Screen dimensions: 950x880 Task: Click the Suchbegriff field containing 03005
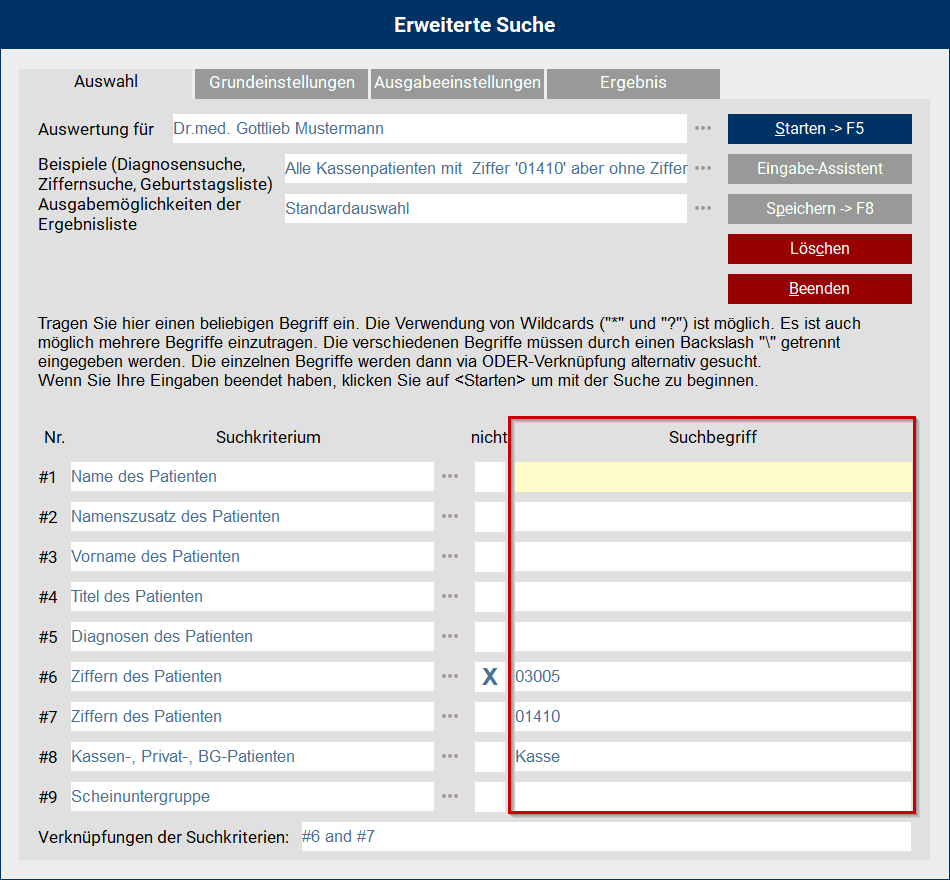point(712,677)
